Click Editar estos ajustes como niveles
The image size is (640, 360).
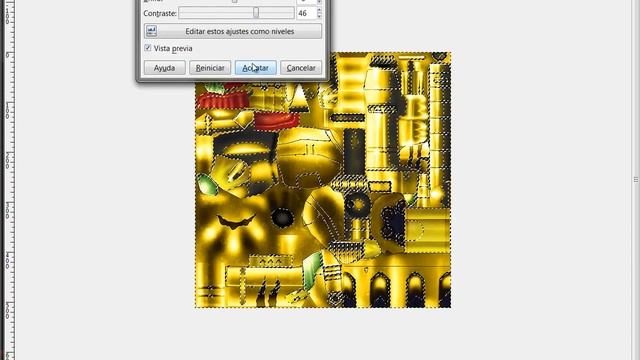(233, 31)
